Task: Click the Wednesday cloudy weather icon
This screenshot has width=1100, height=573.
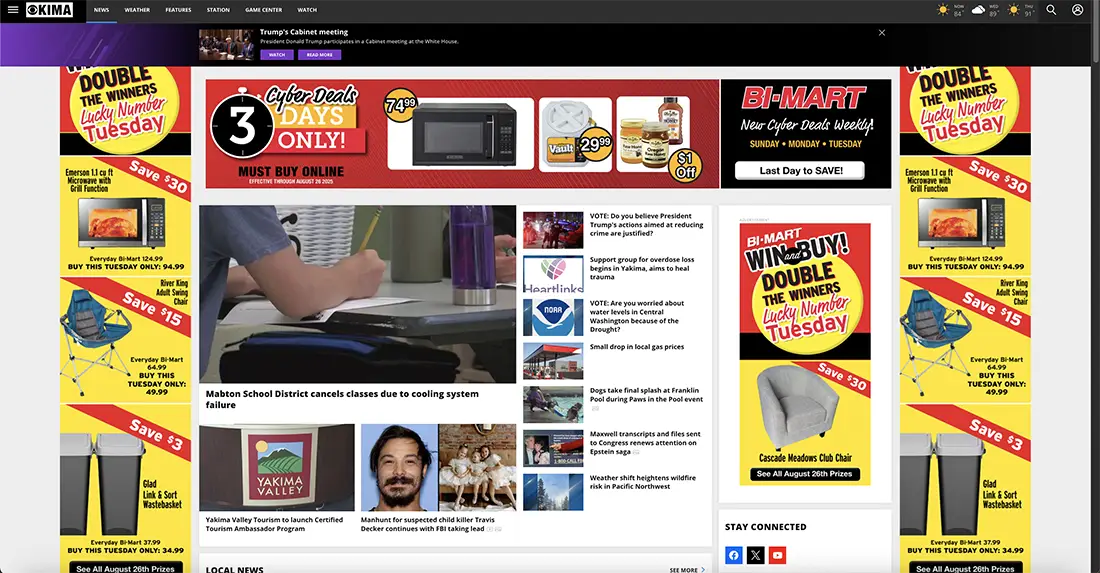Action: 978,10
